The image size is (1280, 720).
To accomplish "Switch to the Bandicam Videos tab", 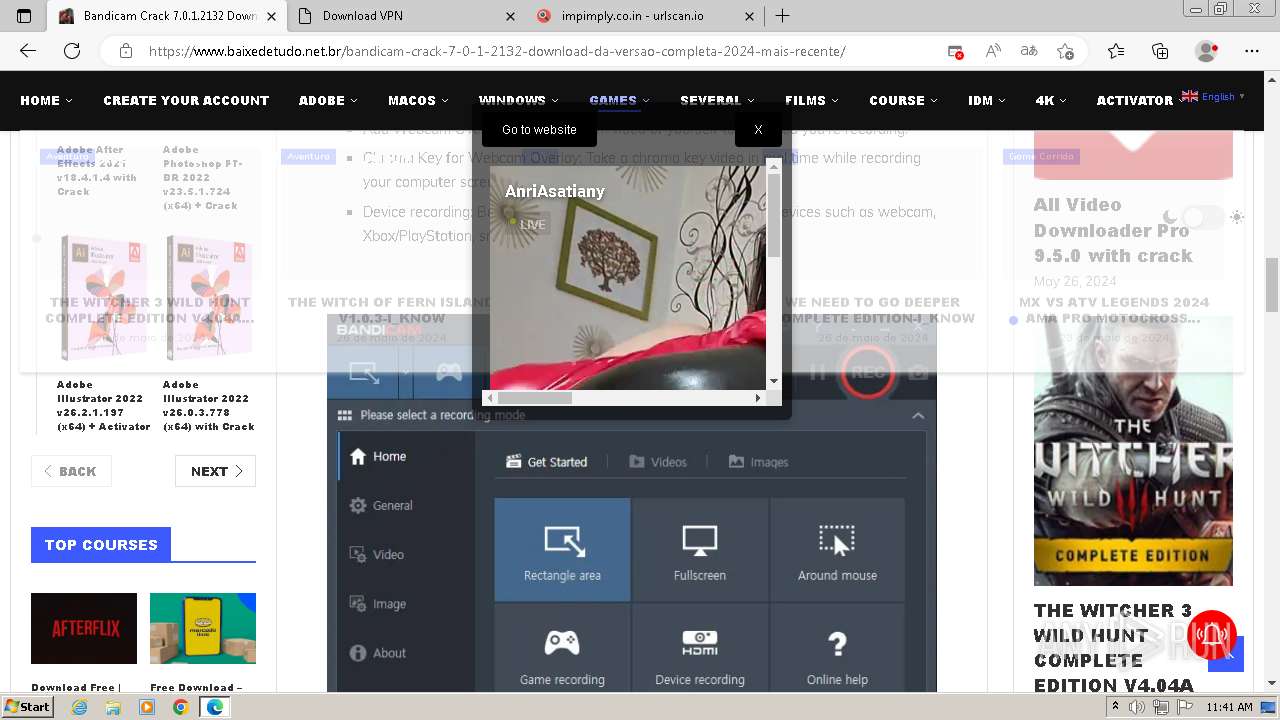I will coord(658,462).
